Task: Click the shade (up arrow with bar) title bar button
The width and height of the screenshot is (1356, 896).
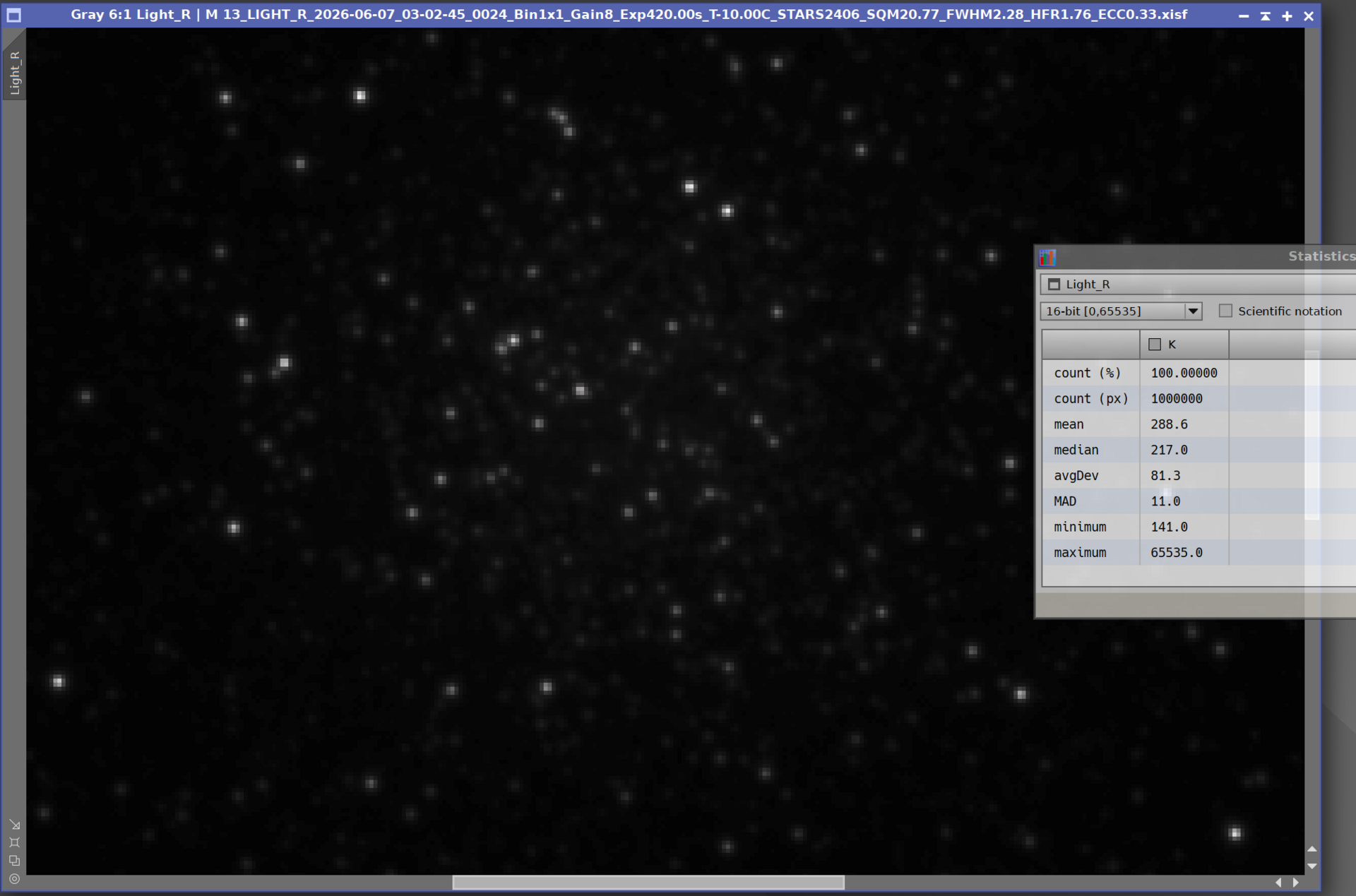Action: (1266, 16)
